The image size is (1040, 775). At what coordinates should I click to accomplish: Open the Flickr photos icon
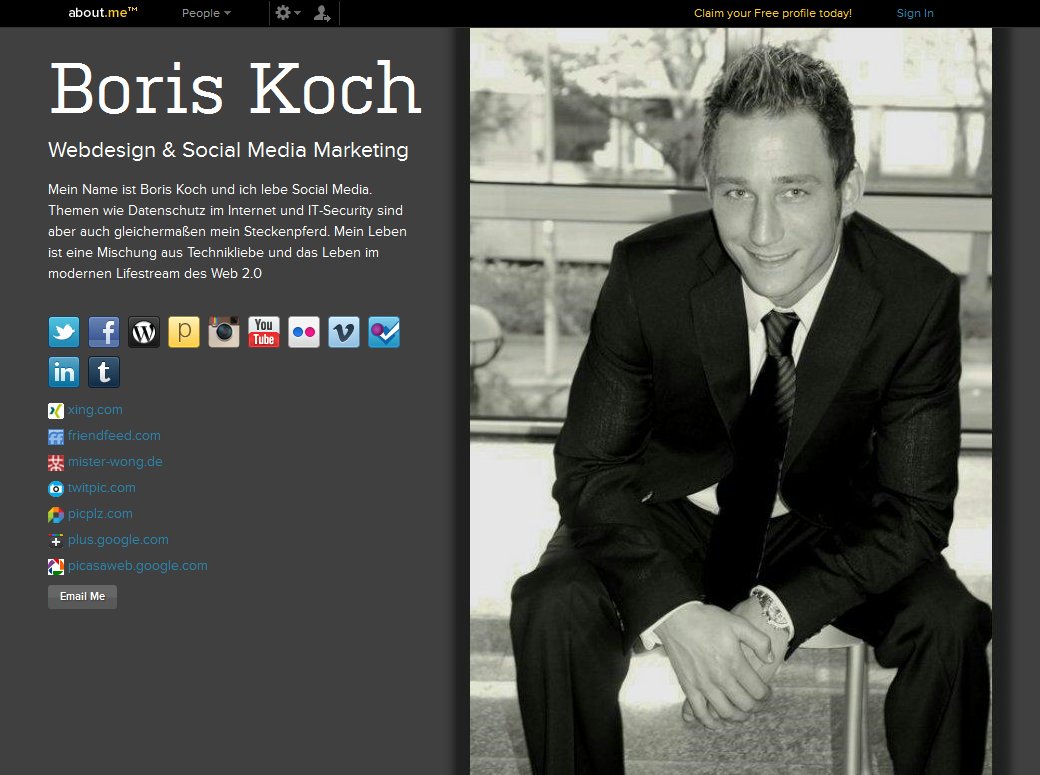point(304,332)
